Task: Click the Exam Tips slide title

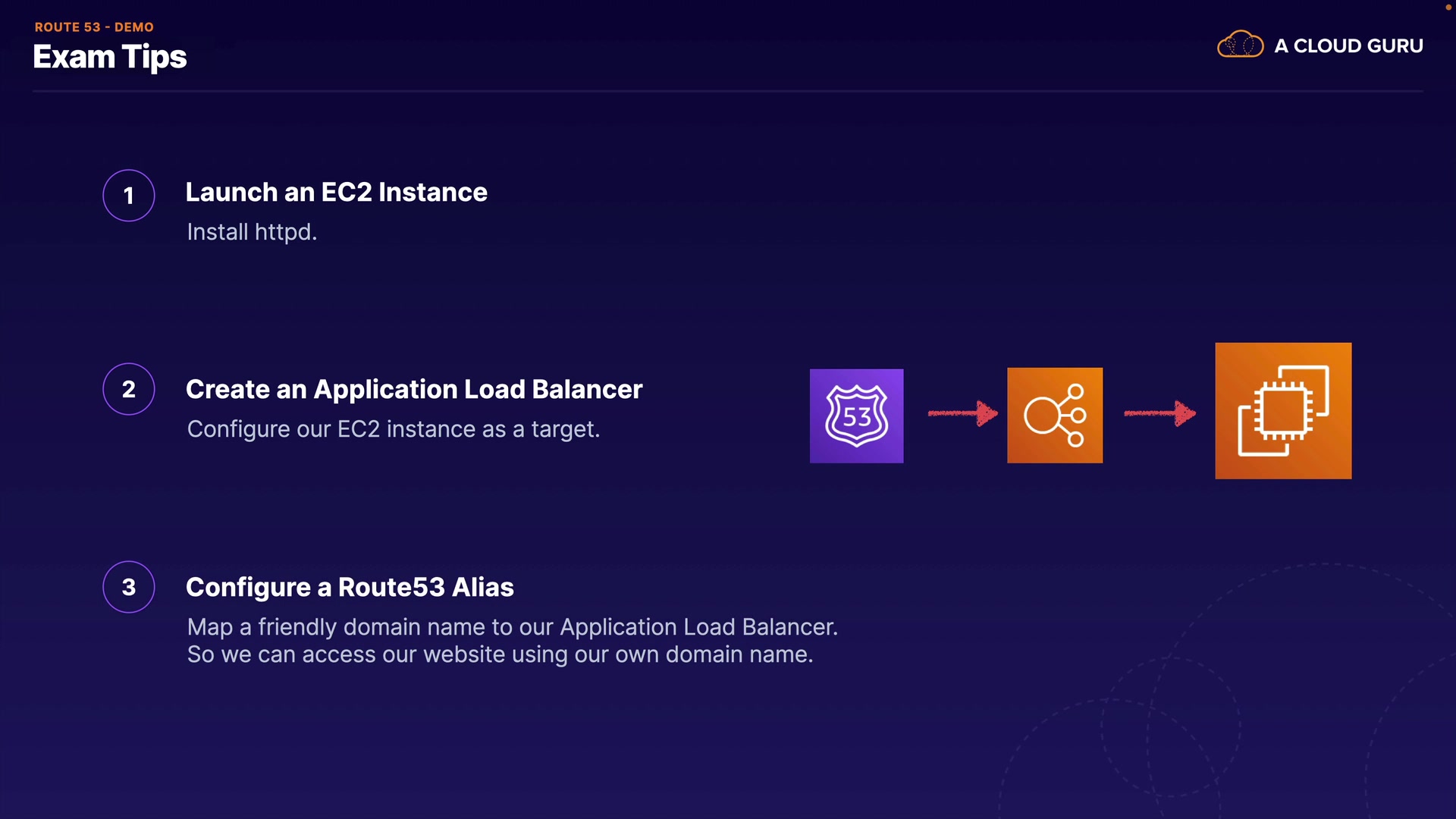Action: coord(110,57)
